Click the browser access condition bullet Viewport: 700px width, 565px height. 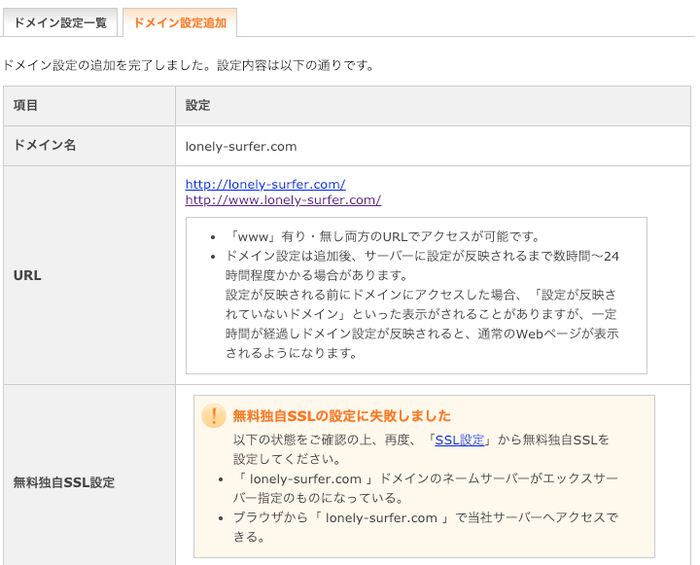pos(425,527)
